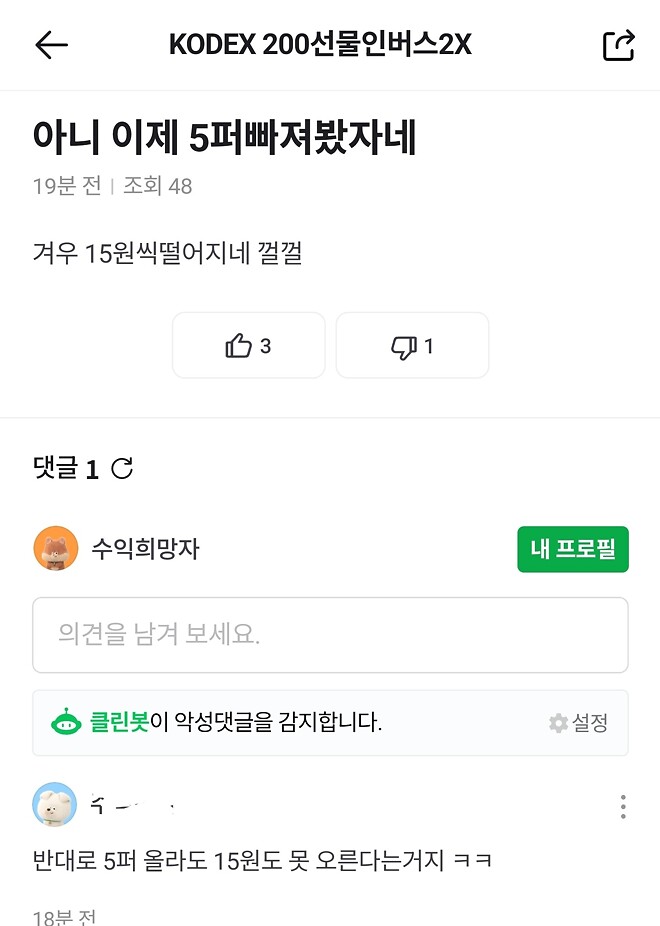Click 수익희망자's bear profile avatar
Viewport: 660px width, 926px height.
click(57, 549)
